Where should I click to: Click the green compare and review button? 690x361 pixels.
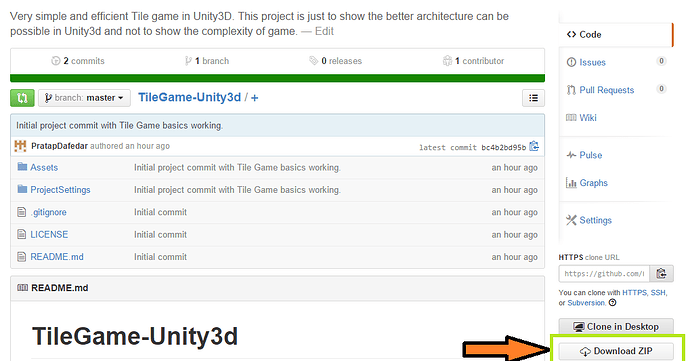[x=22, y=98]
